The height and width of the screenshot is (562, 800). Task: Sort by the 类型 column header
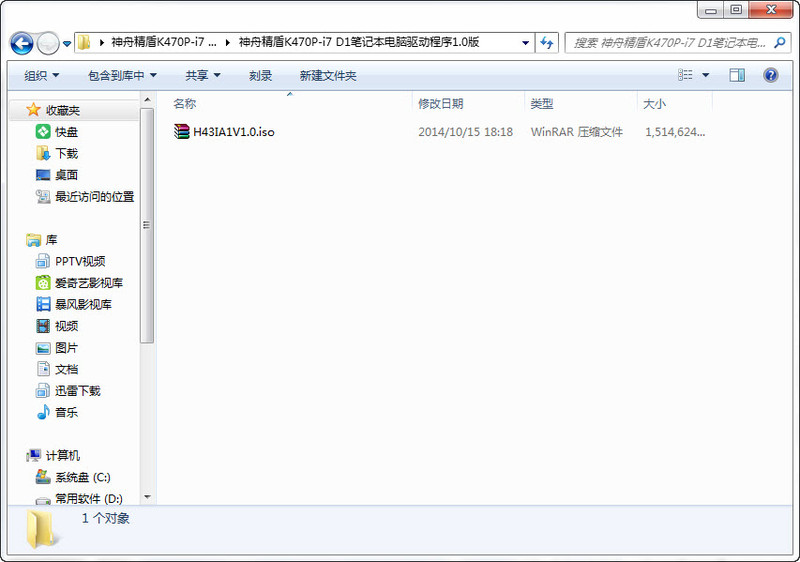click(542, 104)
